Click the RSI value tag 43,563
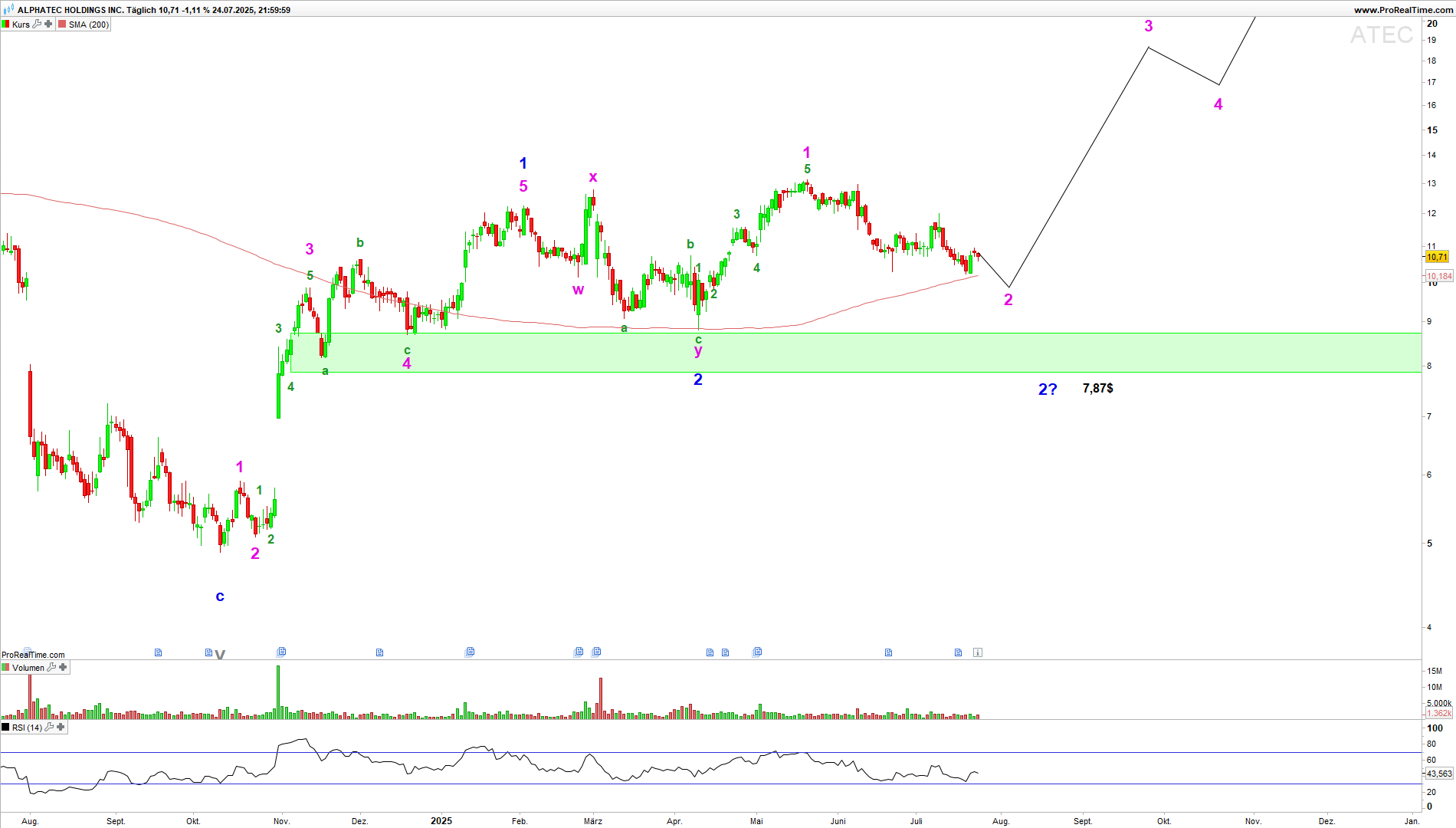The height and width of the screenshot is (828, 1456). 1438,774
